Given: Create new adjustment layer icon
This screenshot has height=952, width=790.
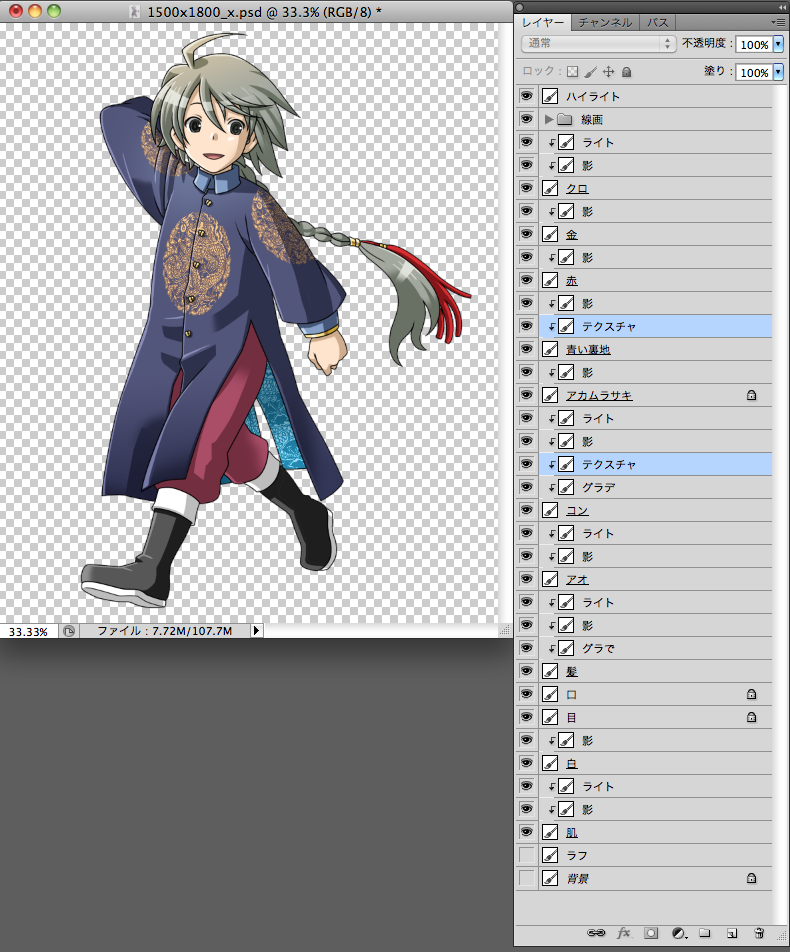Looking at the screenshot, I should 679,933.
